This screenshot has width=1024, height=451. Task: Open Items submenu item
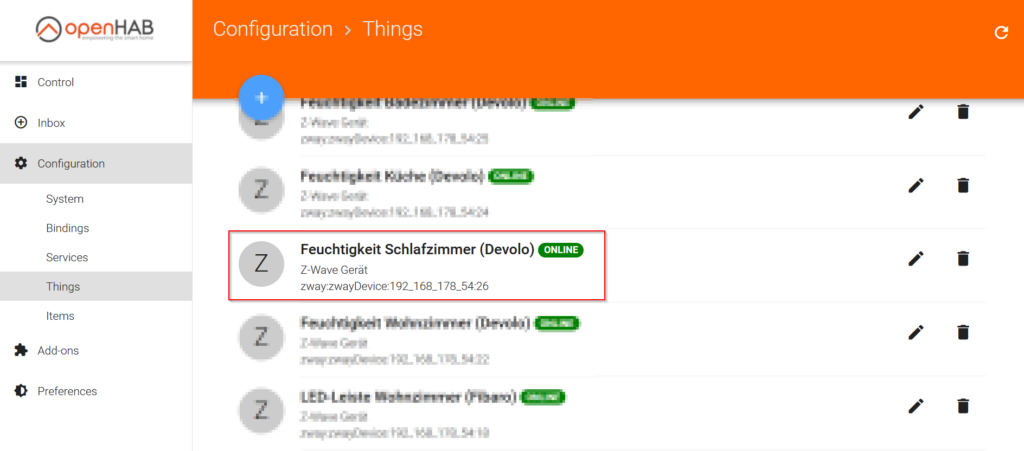point(60,316)
